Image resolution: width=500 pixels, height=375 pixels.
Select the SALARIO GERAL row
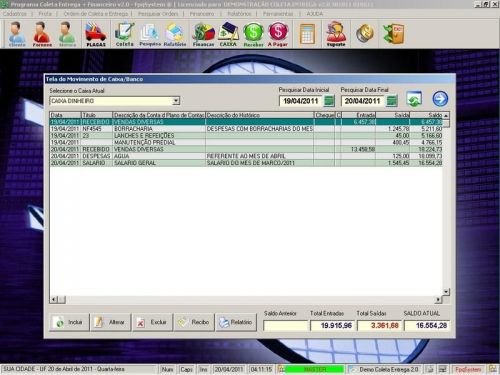coord(246,163)
